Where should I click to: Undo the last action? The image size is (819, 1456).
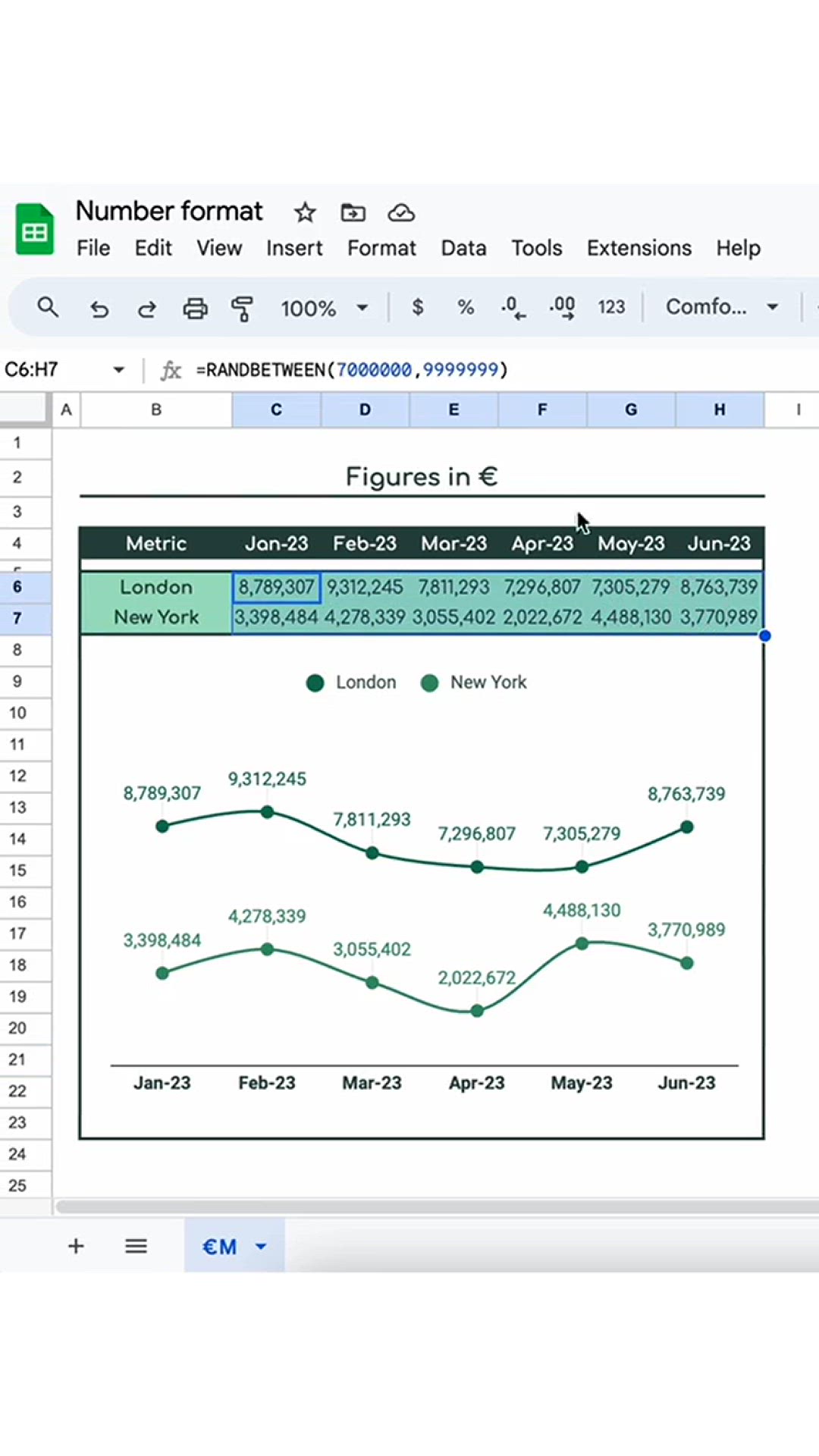tap(99, 309)
